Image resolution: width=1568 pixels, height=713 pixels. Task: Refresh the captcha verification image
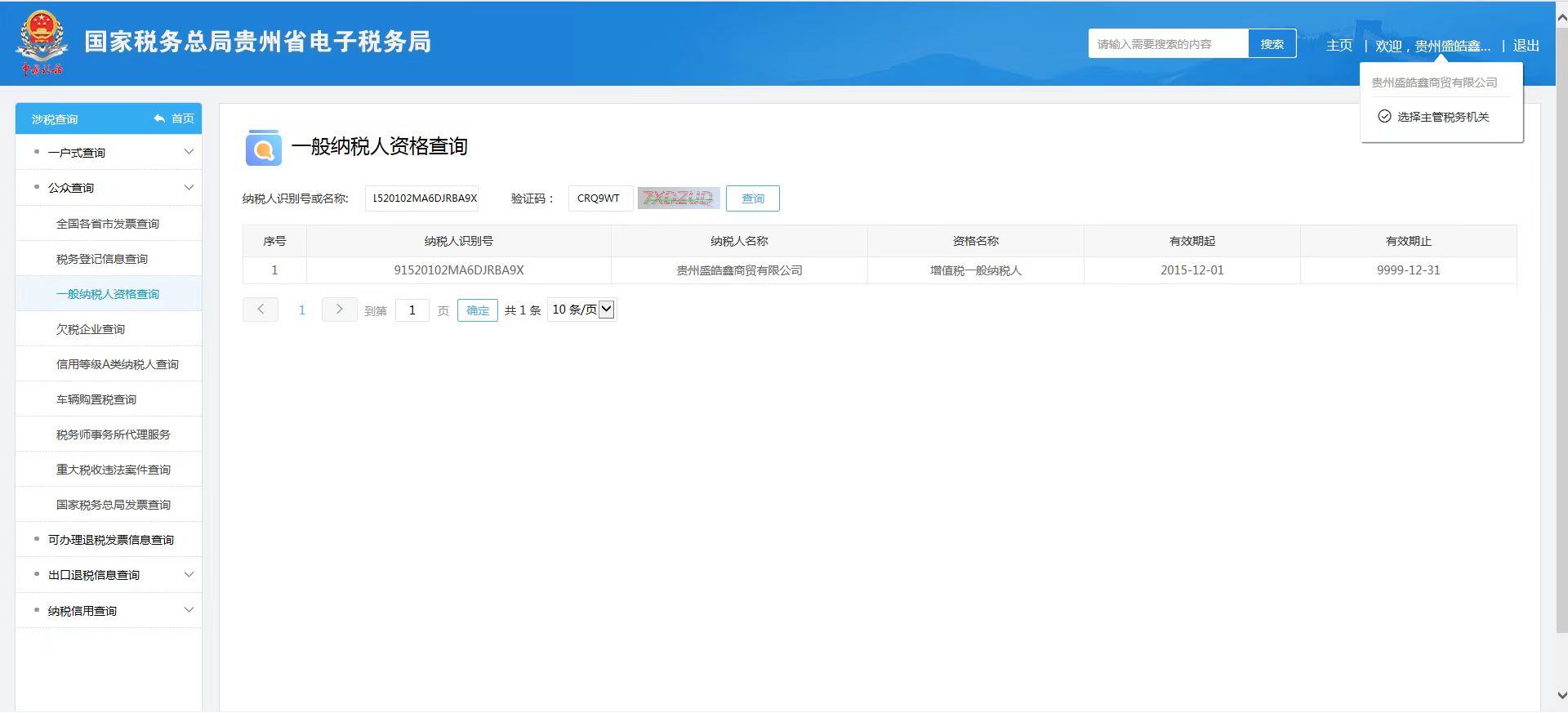click(x=678, y=198)
